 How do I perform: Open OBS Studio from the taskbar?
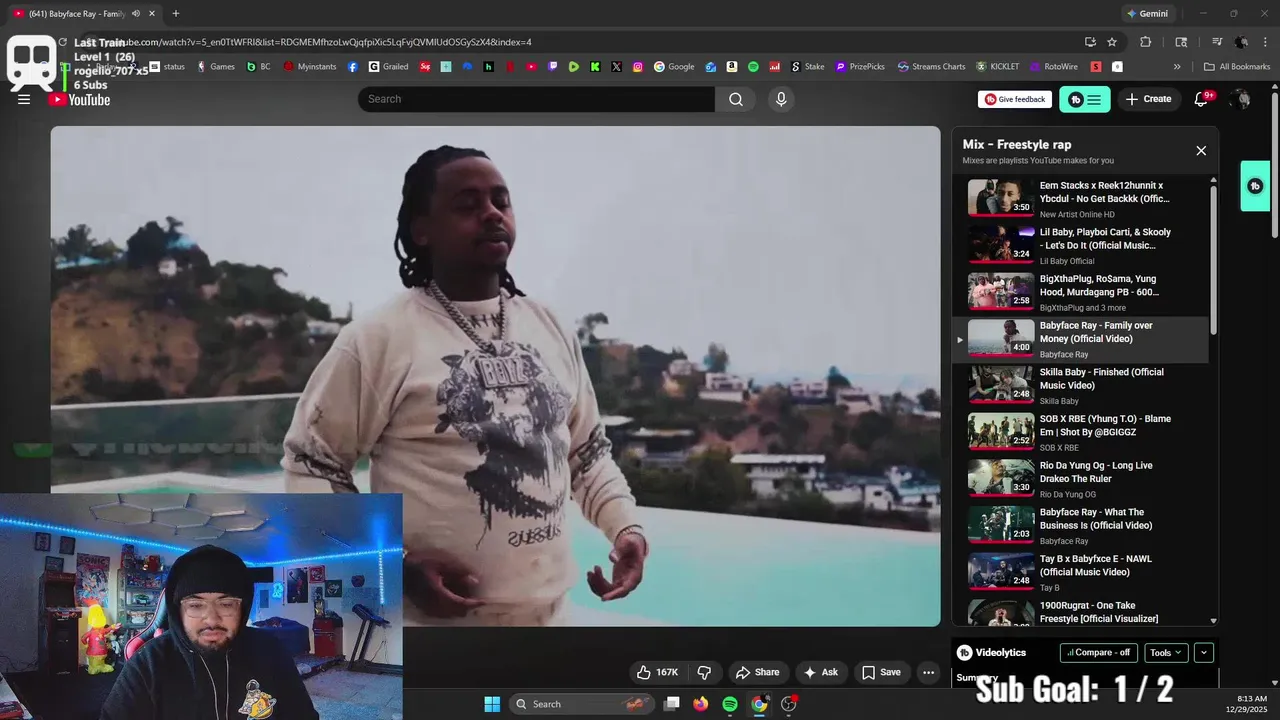point(789,704)
